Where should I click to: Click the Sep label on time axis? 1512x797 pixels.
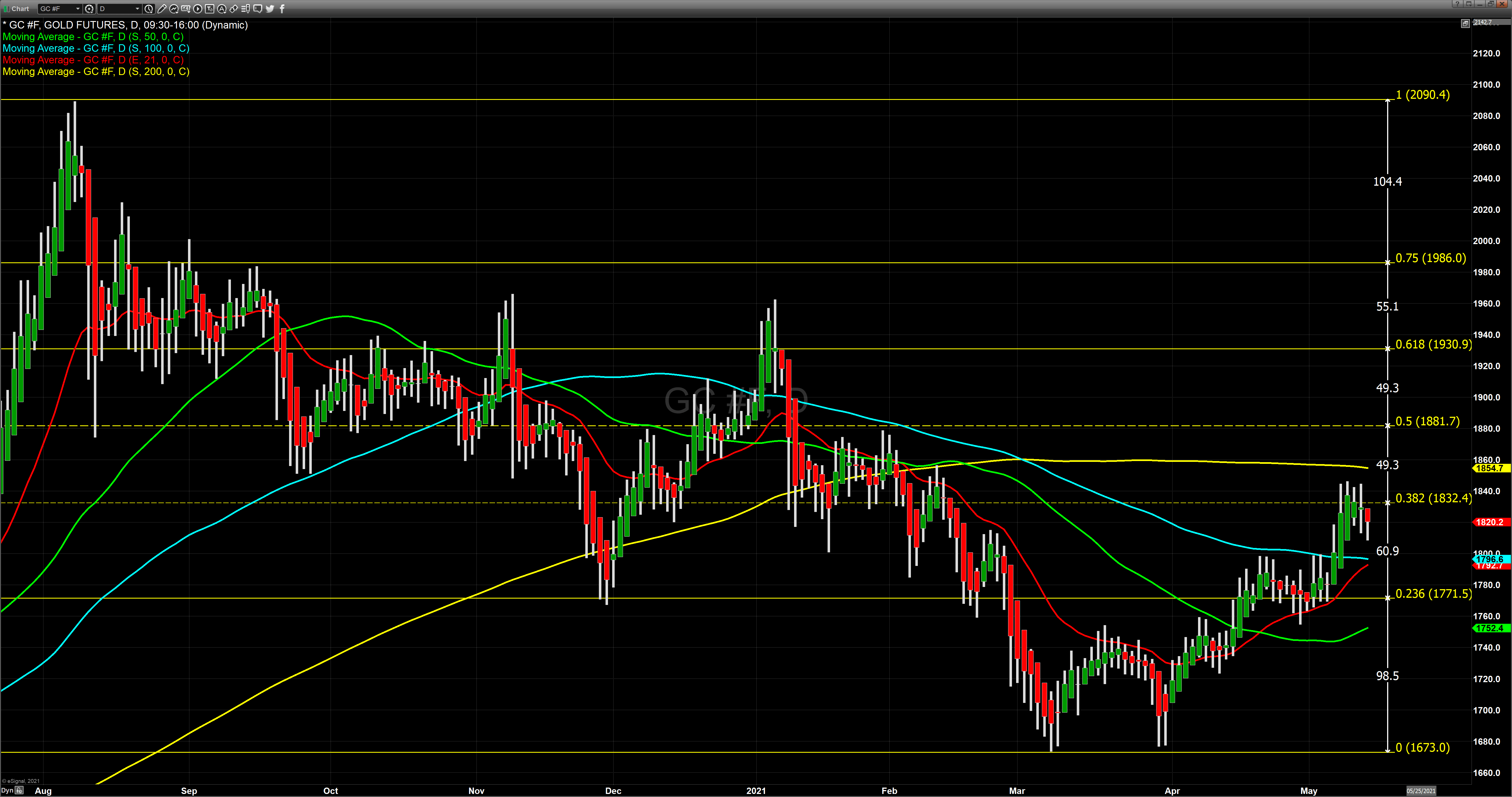(189, 791)
